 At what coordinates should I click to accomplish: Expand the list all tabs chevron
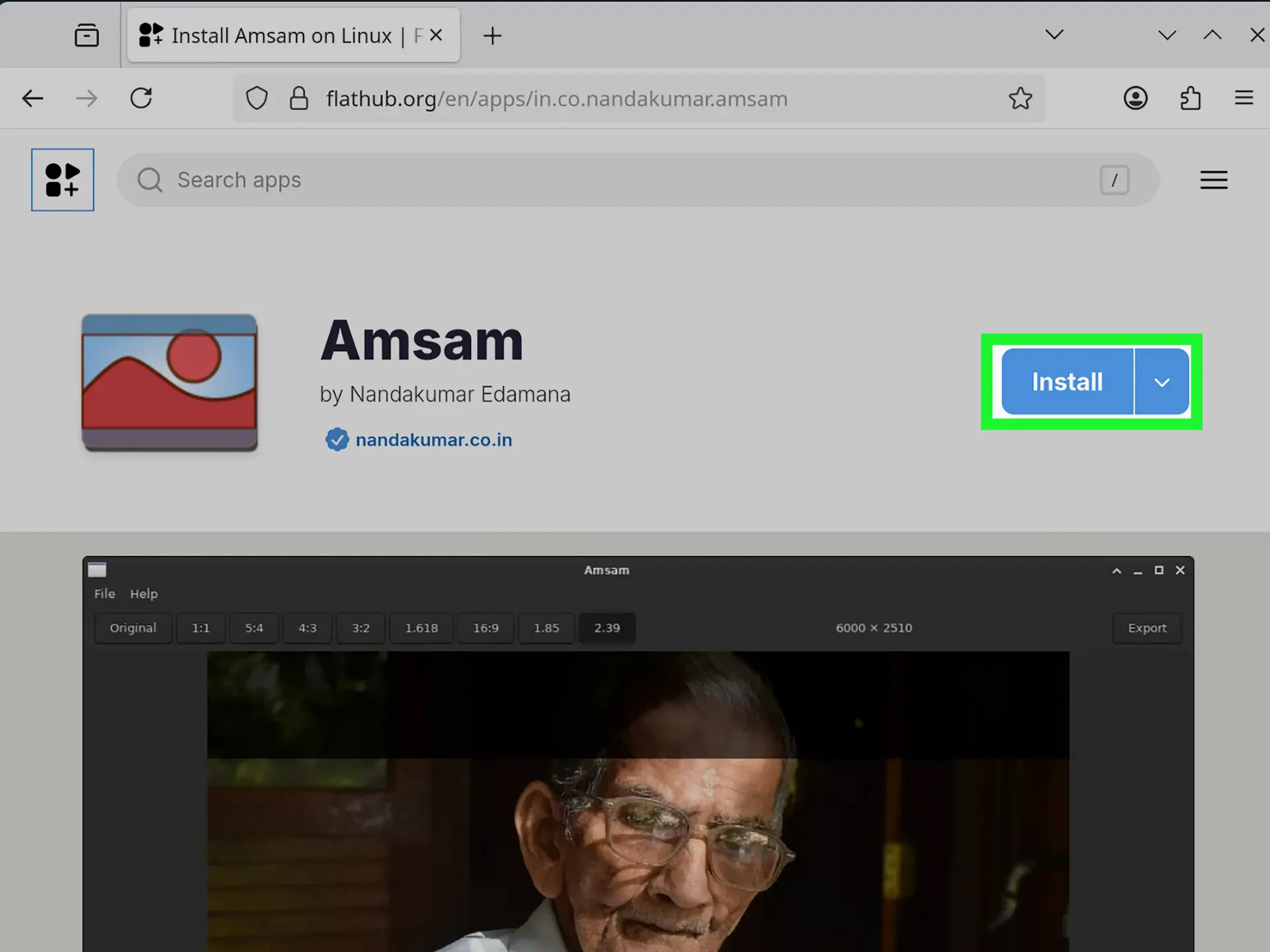tap(1054, 34)
